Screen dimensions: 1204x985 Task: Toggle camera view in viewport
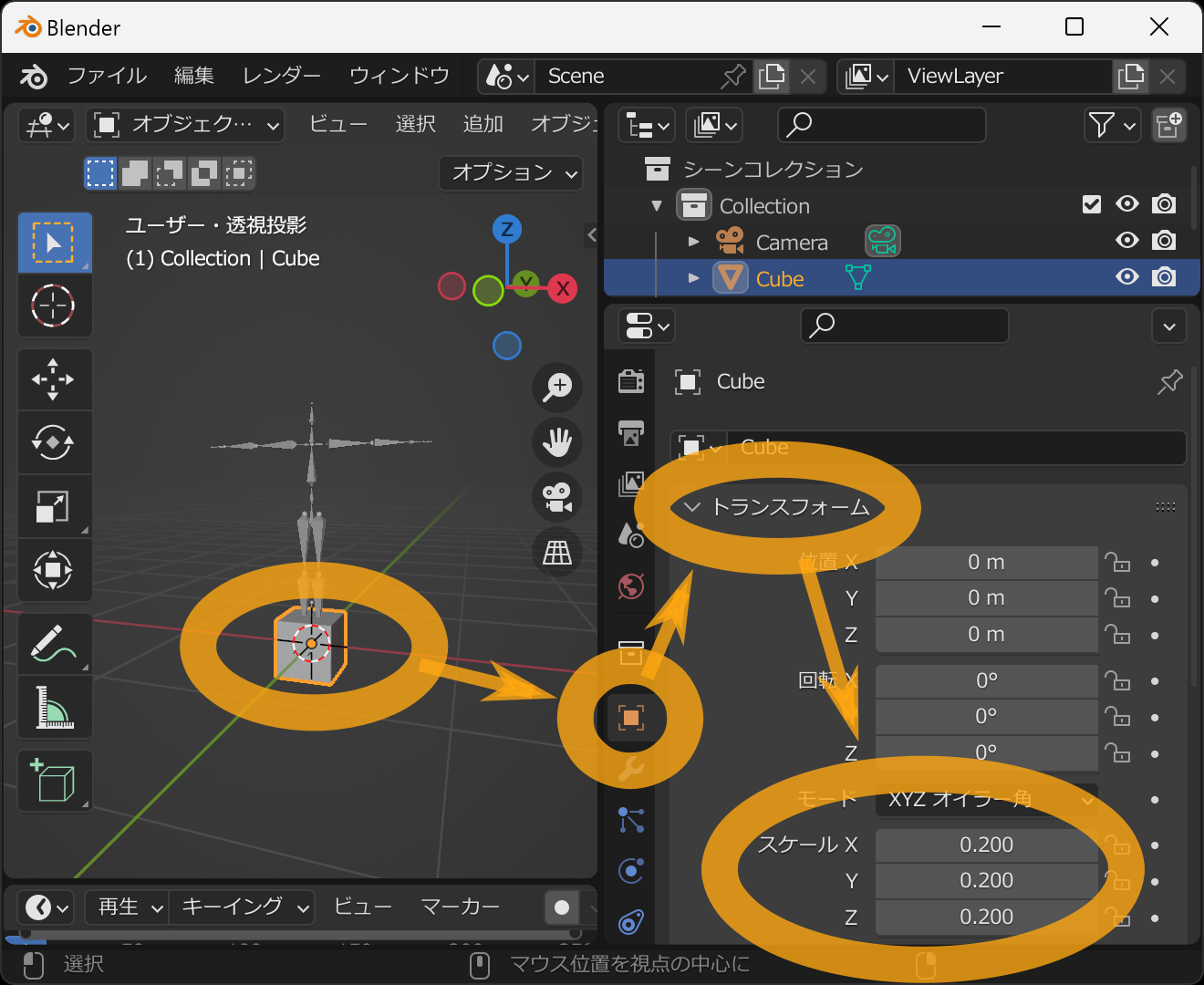[x=557, y=497]
